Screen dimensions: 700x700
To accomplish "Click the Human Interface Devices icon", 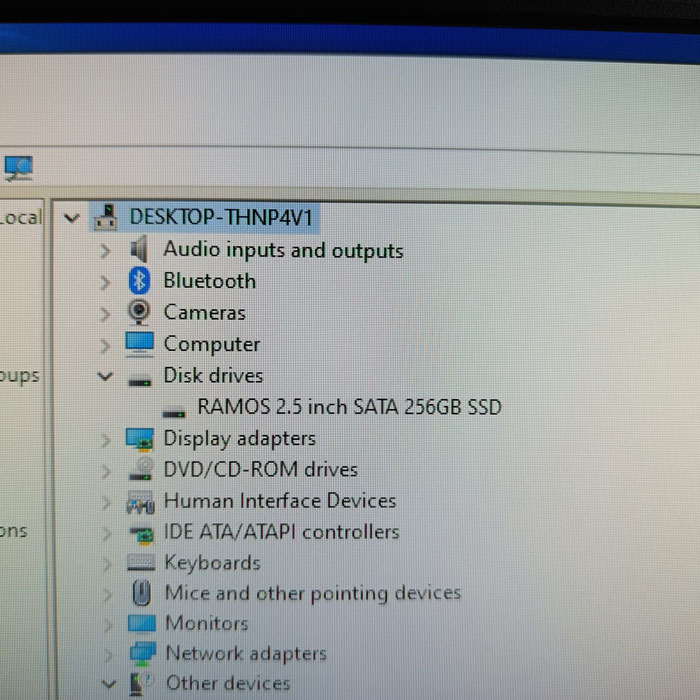I will [x=140, y=501].
